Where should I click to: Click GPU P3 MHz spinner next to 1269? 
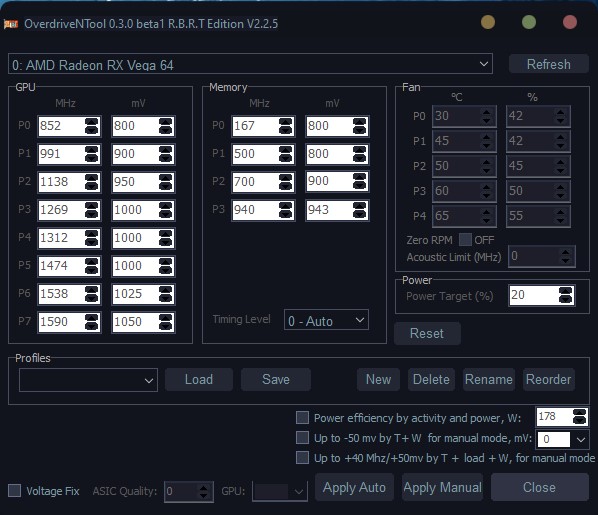tap(92, 210)
